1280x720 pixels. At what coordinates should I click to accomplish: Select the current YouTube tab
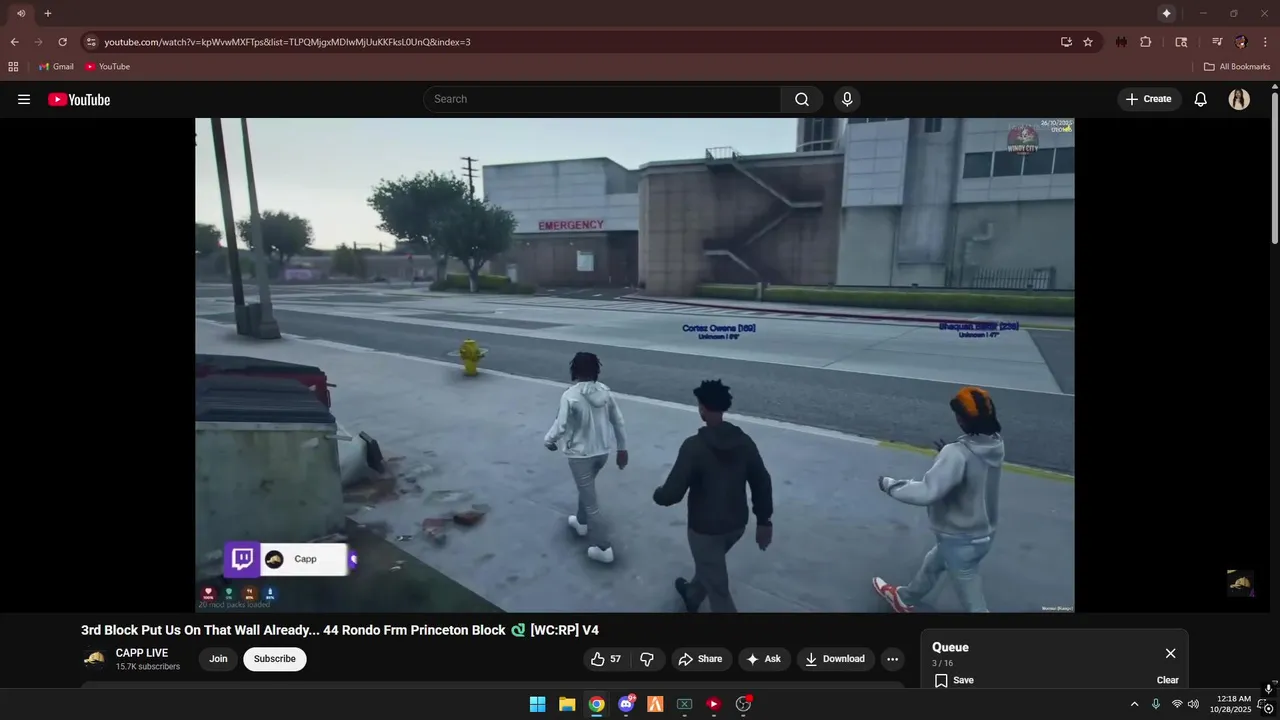tap(21, 13)
